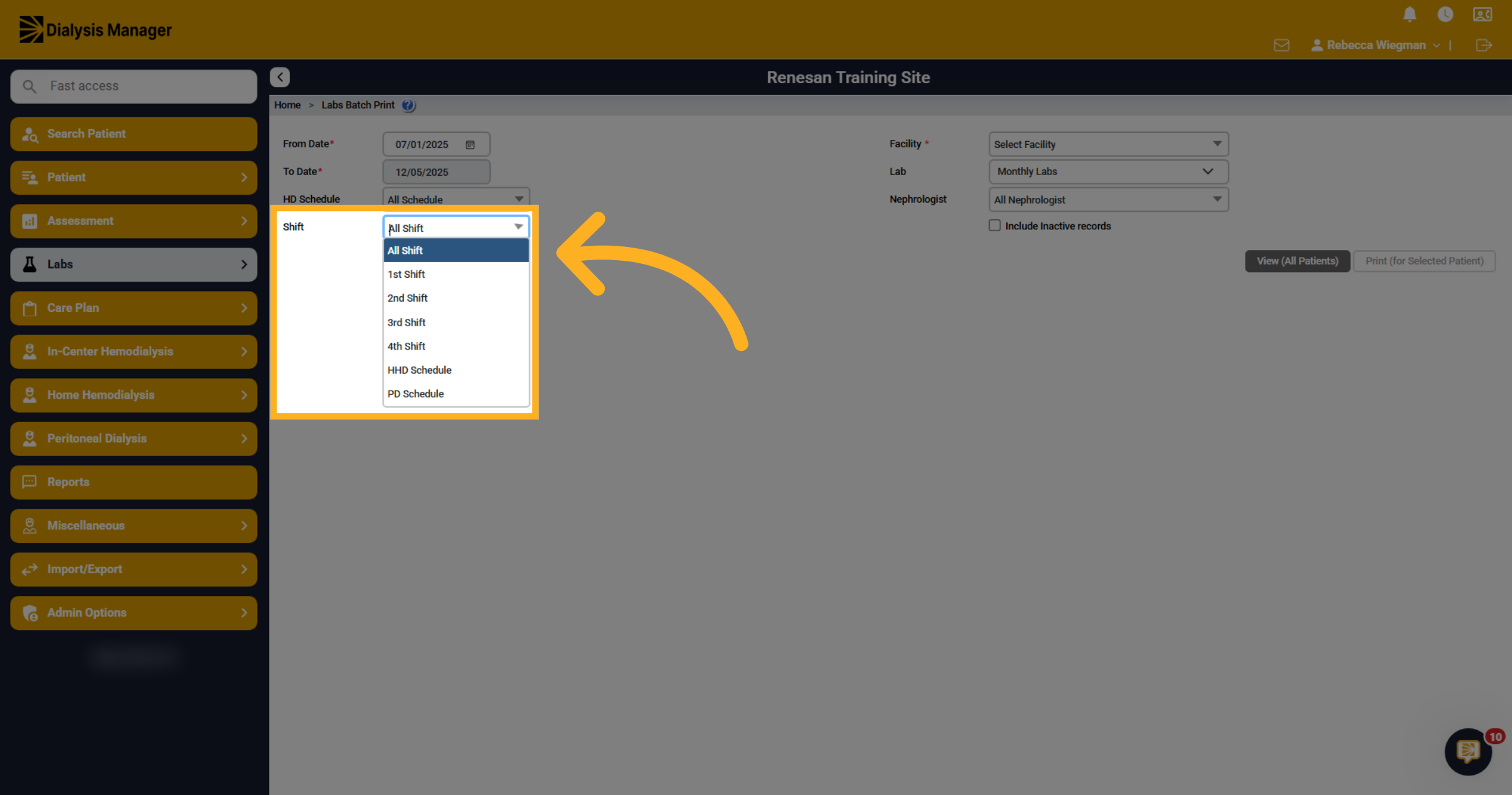The width and height of the screenshot is (1512, 795).
Task: Select 1st Shift option
Action: tap(456, 274)
